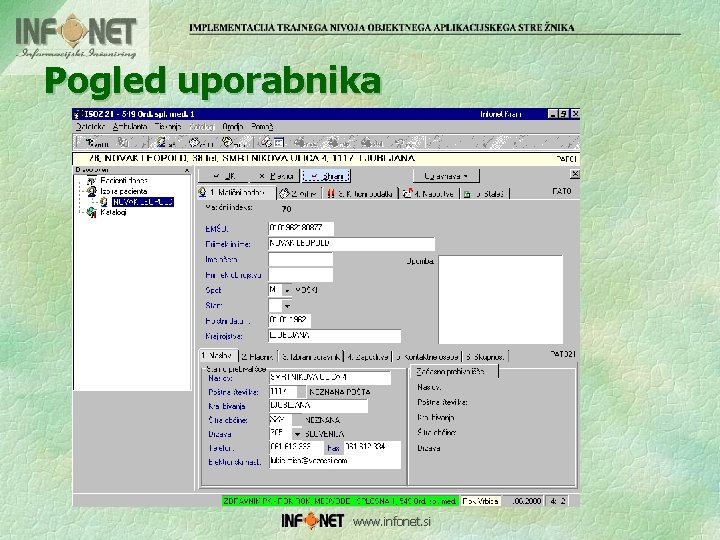Image resolution: width=720 pixels, height=540 pixels.
Task: Select NOVAK LEOPOLD tree node
Action: [143, 202]
